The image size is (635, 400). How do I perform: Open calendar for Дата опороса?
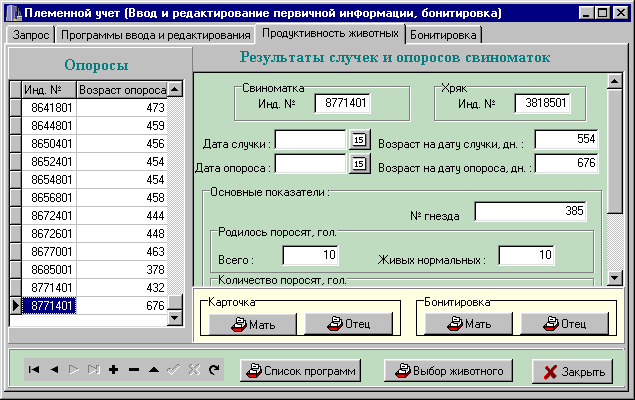(359, 164)
